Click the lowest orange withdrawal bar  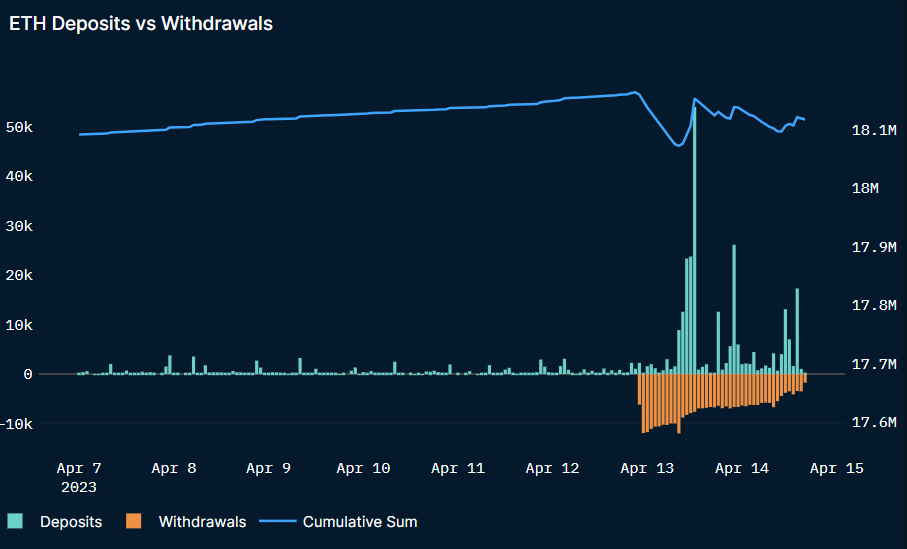click(x=679, y=404)
